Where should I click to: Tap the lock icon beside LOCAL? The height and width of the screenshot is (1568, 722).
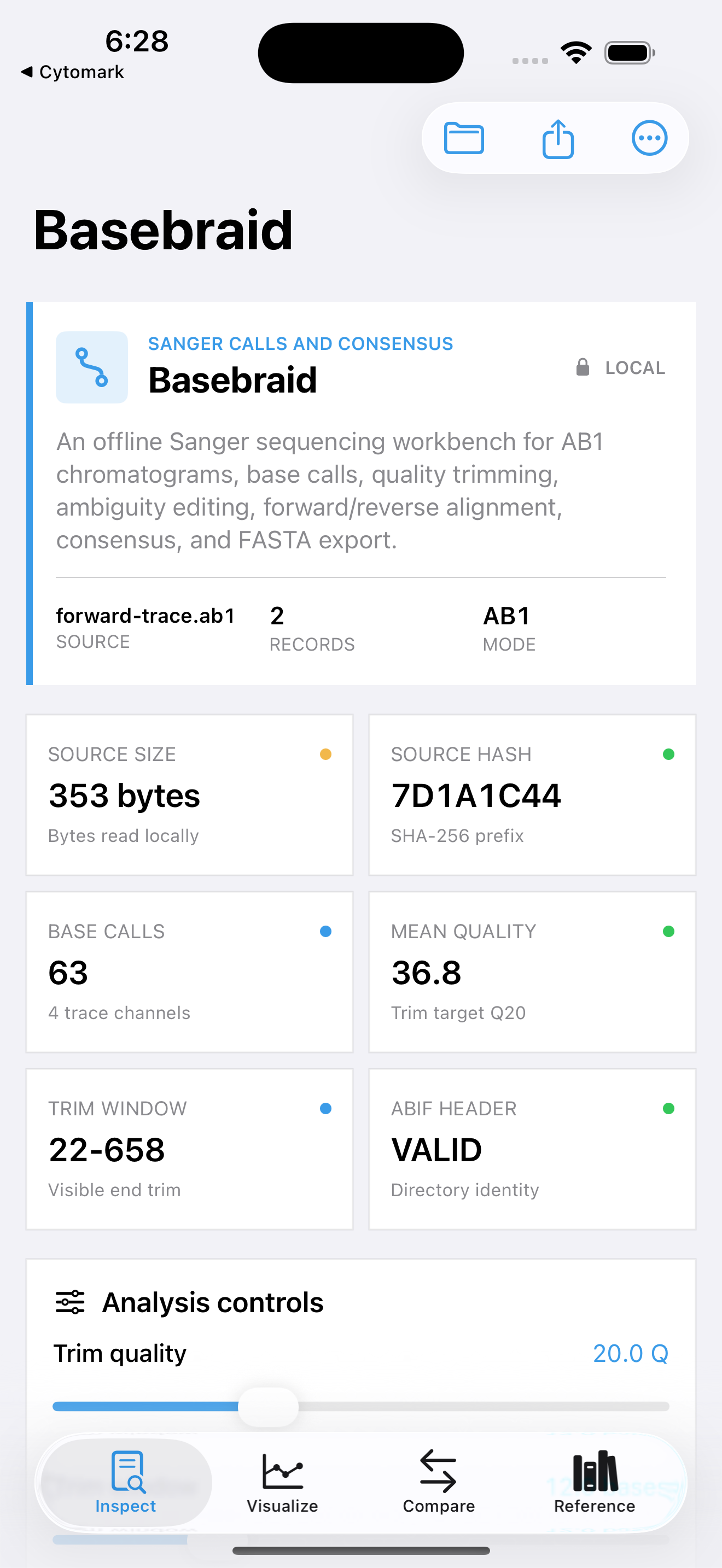tap(583, 367)
